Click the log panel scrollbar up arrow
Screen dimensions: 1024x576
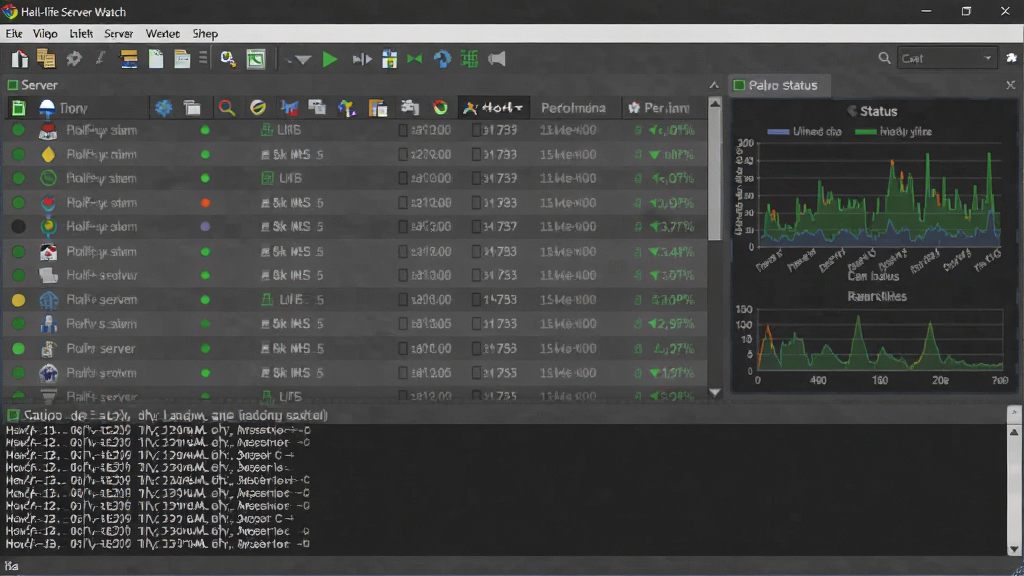click(1014, 432)
